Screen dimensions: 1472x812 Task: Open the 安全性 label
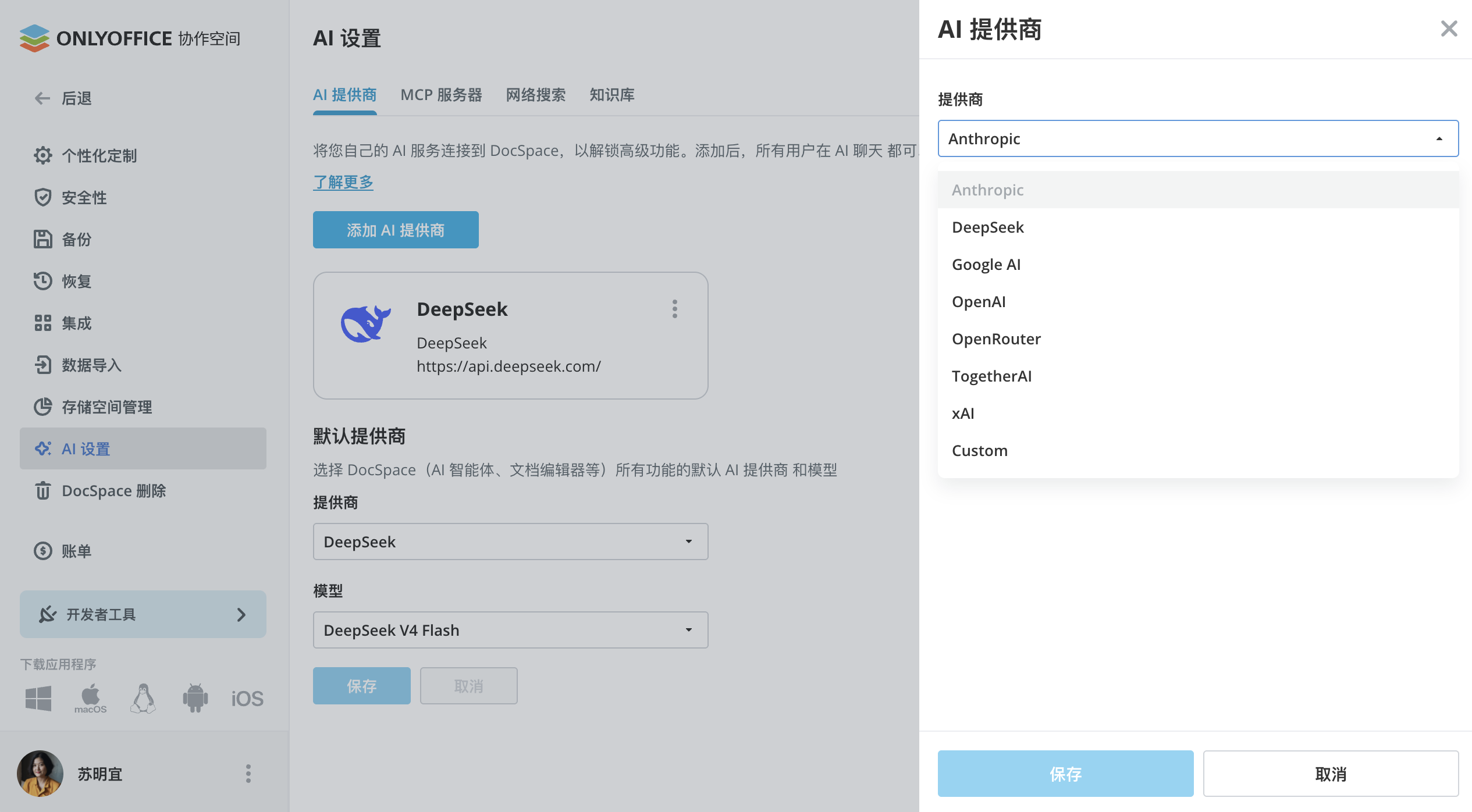[84, 197]
